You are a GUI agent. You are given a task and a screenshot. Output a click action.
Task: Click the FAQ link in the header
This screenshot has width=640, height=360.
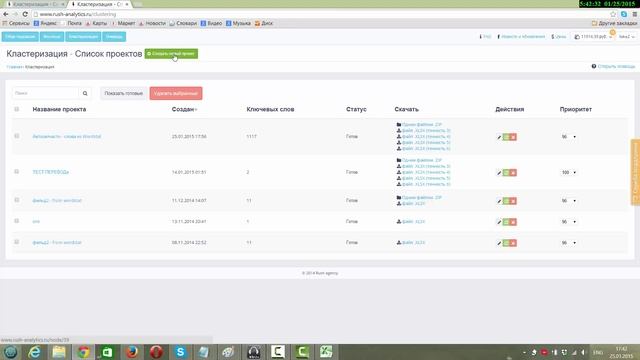[x=485, y=37]
